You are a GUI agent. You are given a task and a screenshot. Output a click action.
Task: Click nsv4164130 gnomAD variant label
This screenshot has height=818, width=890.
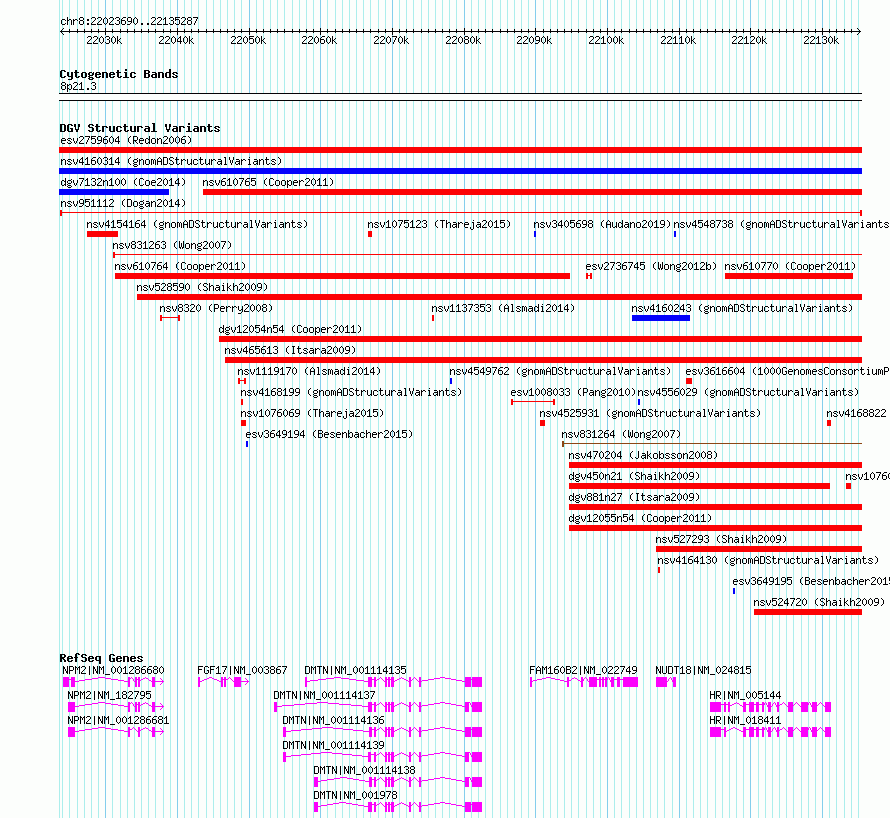click(768, 560)
